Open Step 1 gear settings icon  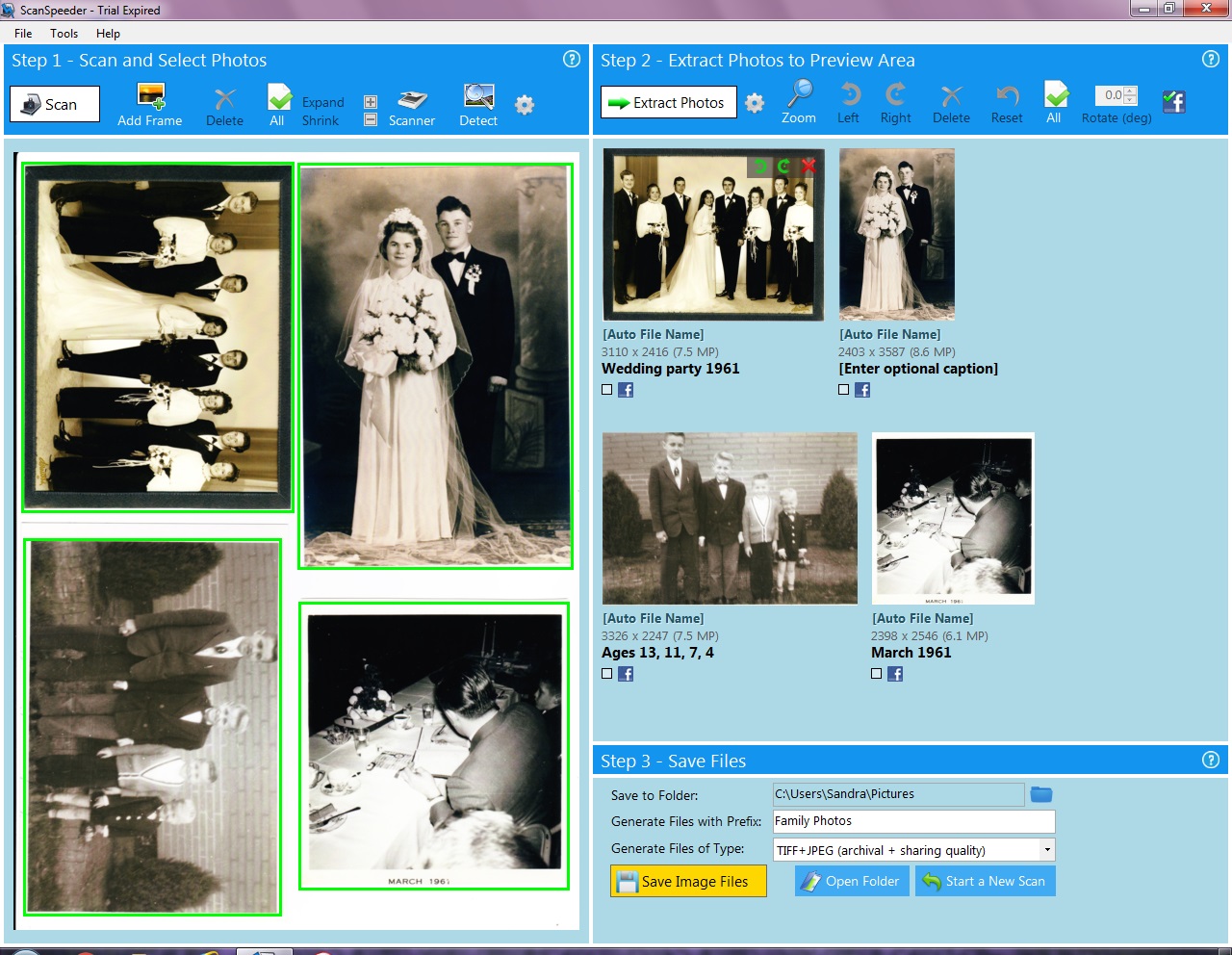(525, 104)
